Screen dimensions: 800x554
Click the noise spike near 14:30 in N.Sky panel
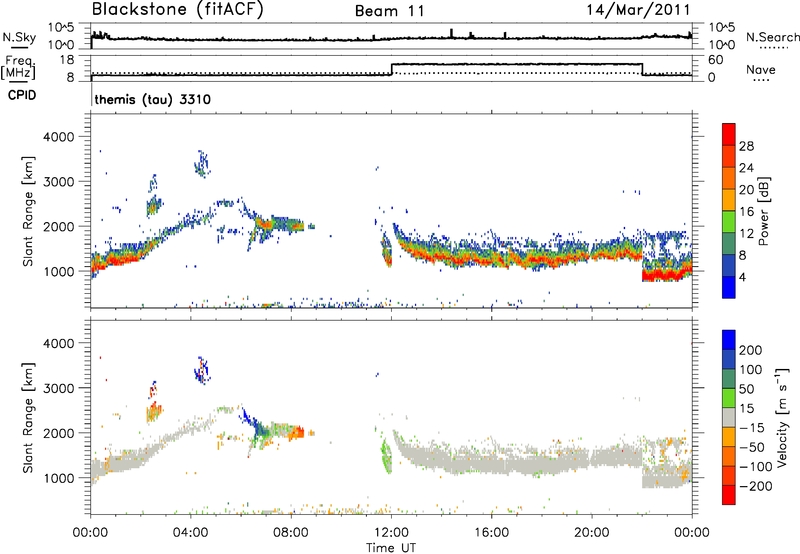(x=452, y=33)
